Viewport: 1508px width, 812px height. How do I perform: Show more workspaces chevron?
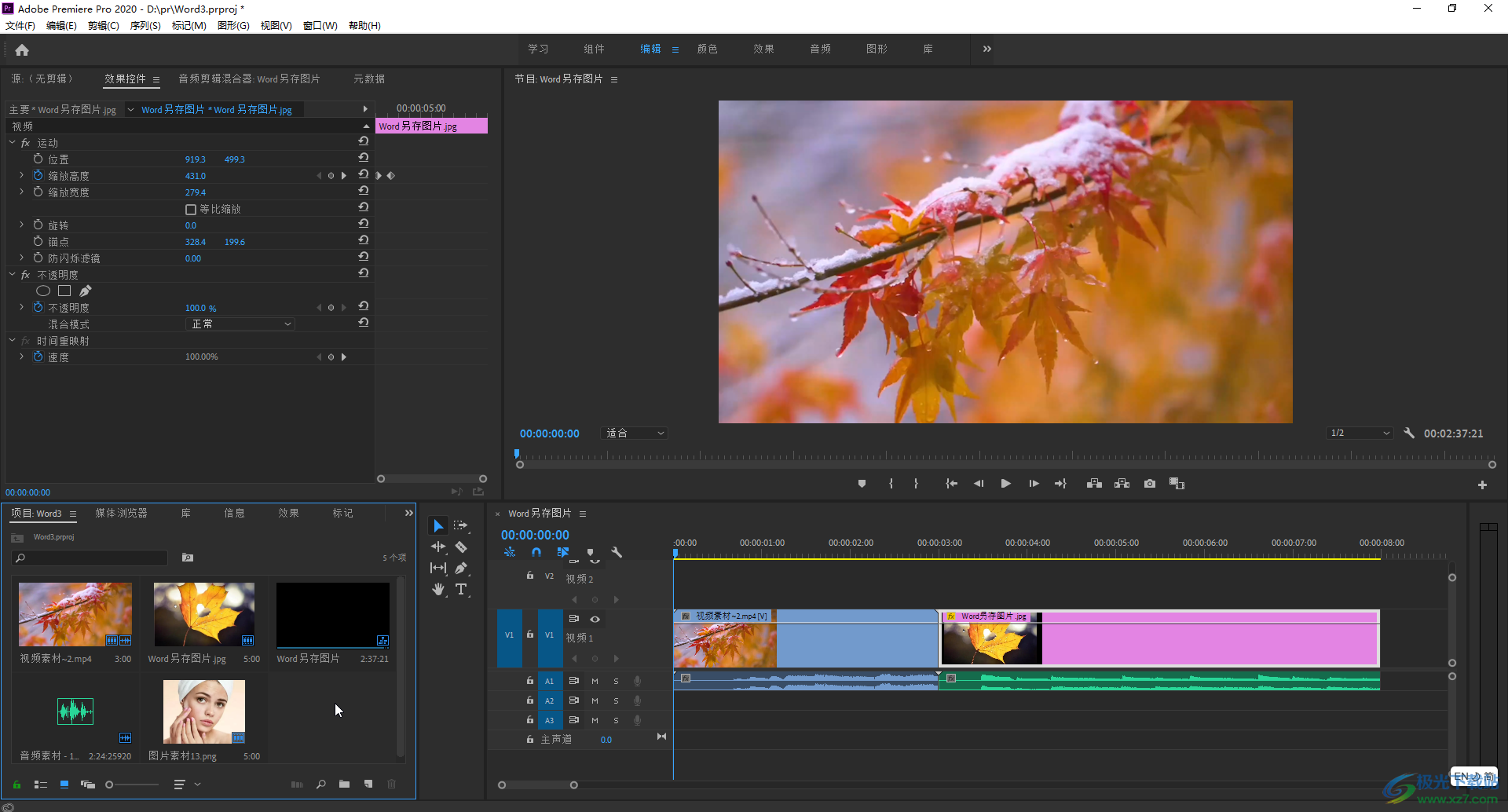987,49
